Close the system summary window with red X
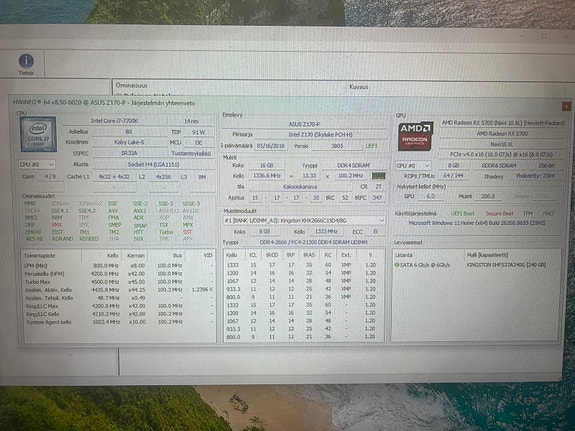The height and width of the screenshot is (431, 575). [566, 106]
